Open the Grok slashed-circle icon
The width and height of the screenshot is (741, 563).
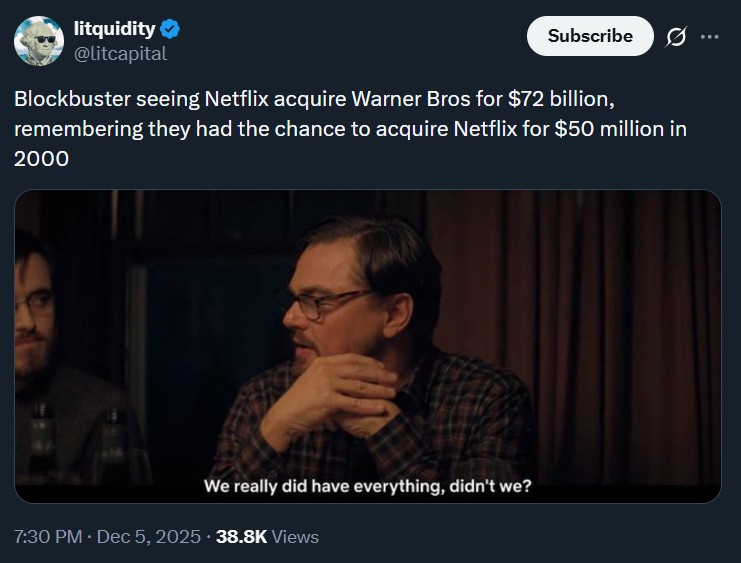676,37
